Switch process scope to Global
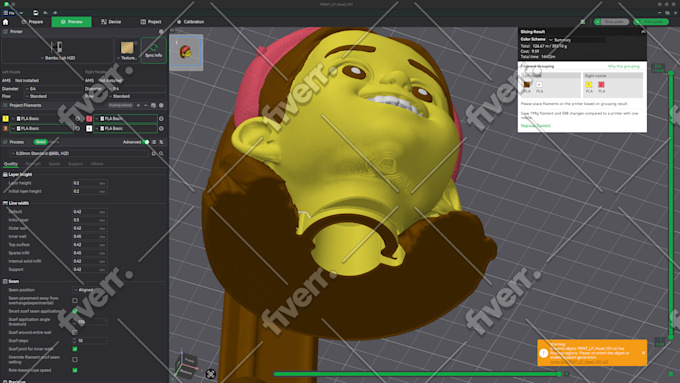The width and height of the screenshot is (680, 383). point(40,142)
